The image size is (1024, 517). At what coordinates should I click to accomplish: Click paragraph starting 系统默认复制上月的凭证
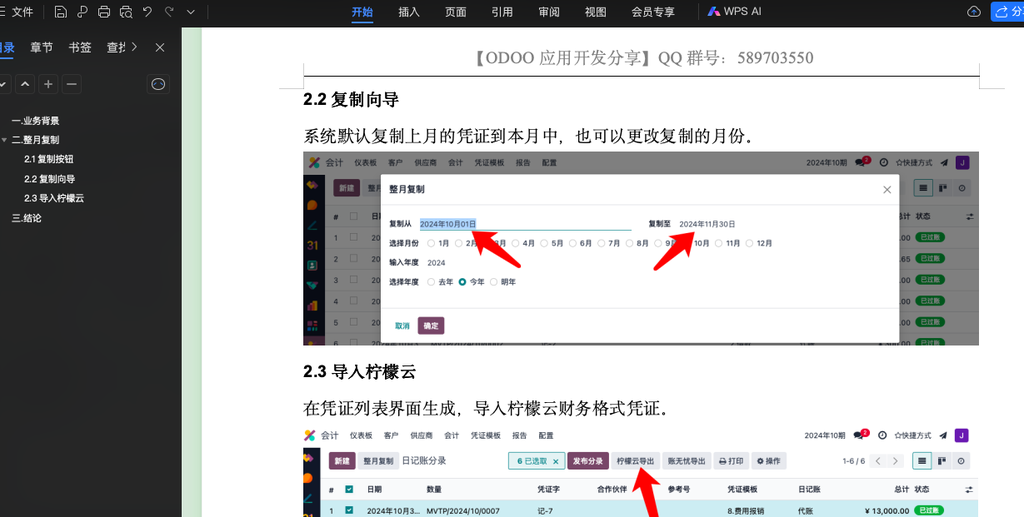[528, 136]
